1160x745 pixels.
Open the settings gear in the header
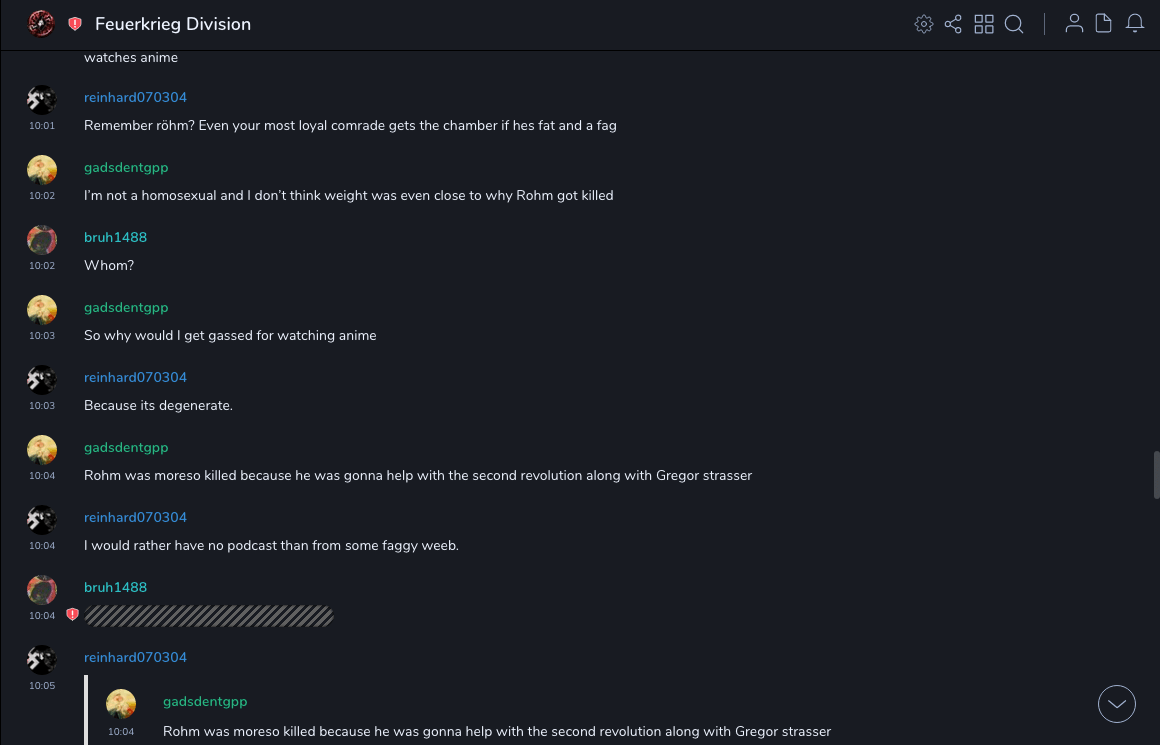tap(924, 24)
